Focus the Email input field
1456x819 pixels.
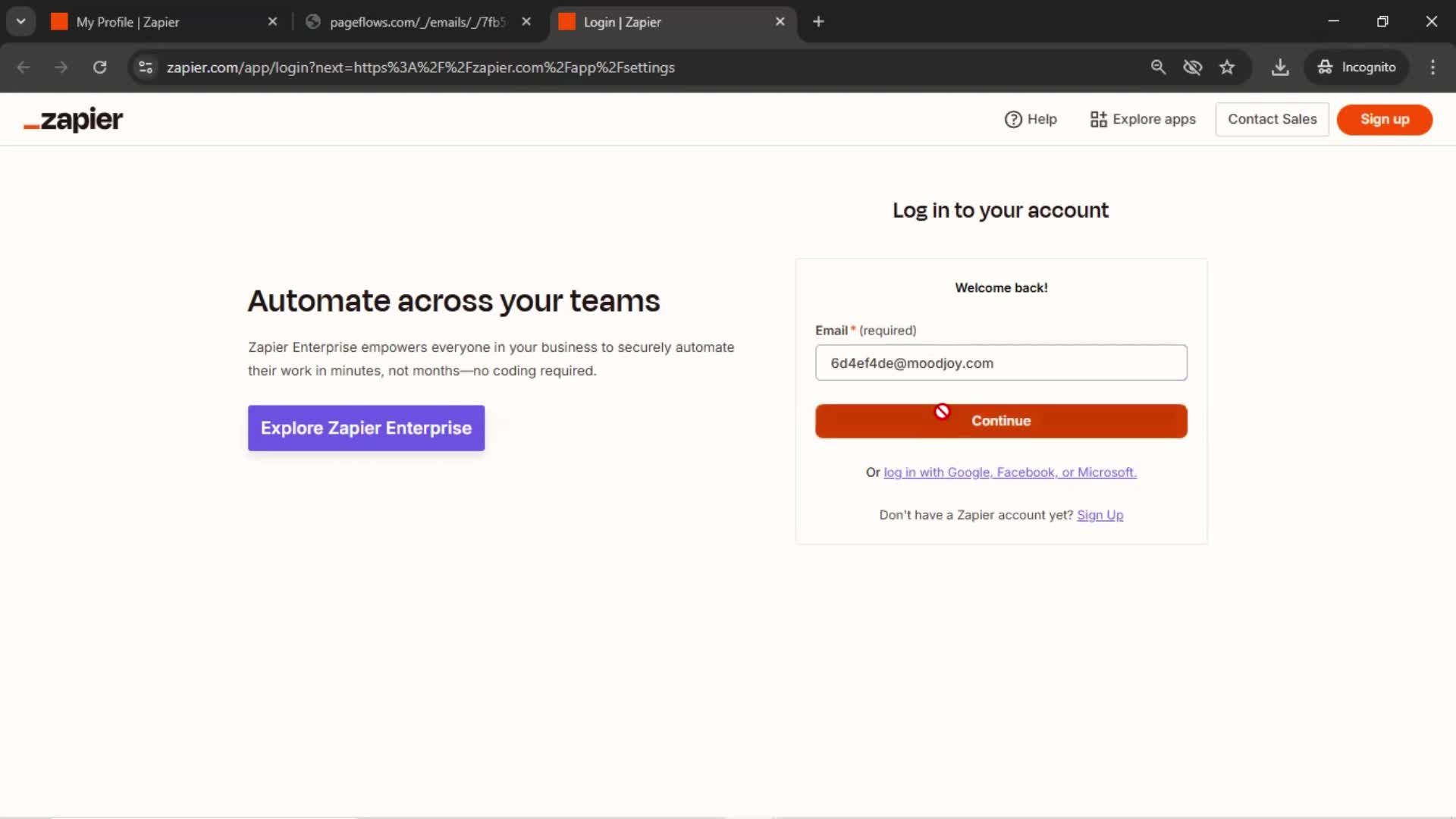click(1001, 362)
